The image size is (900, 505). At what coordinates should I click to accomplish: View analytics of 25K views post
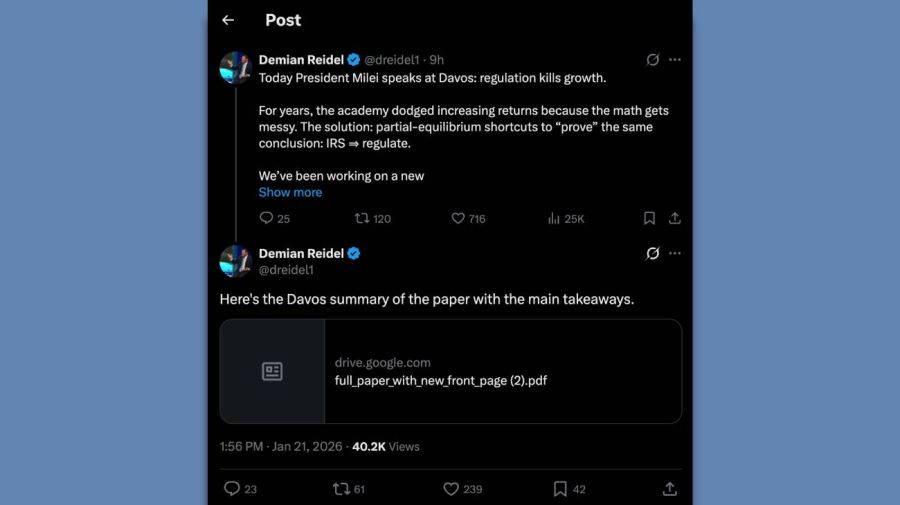pos(554,218)
